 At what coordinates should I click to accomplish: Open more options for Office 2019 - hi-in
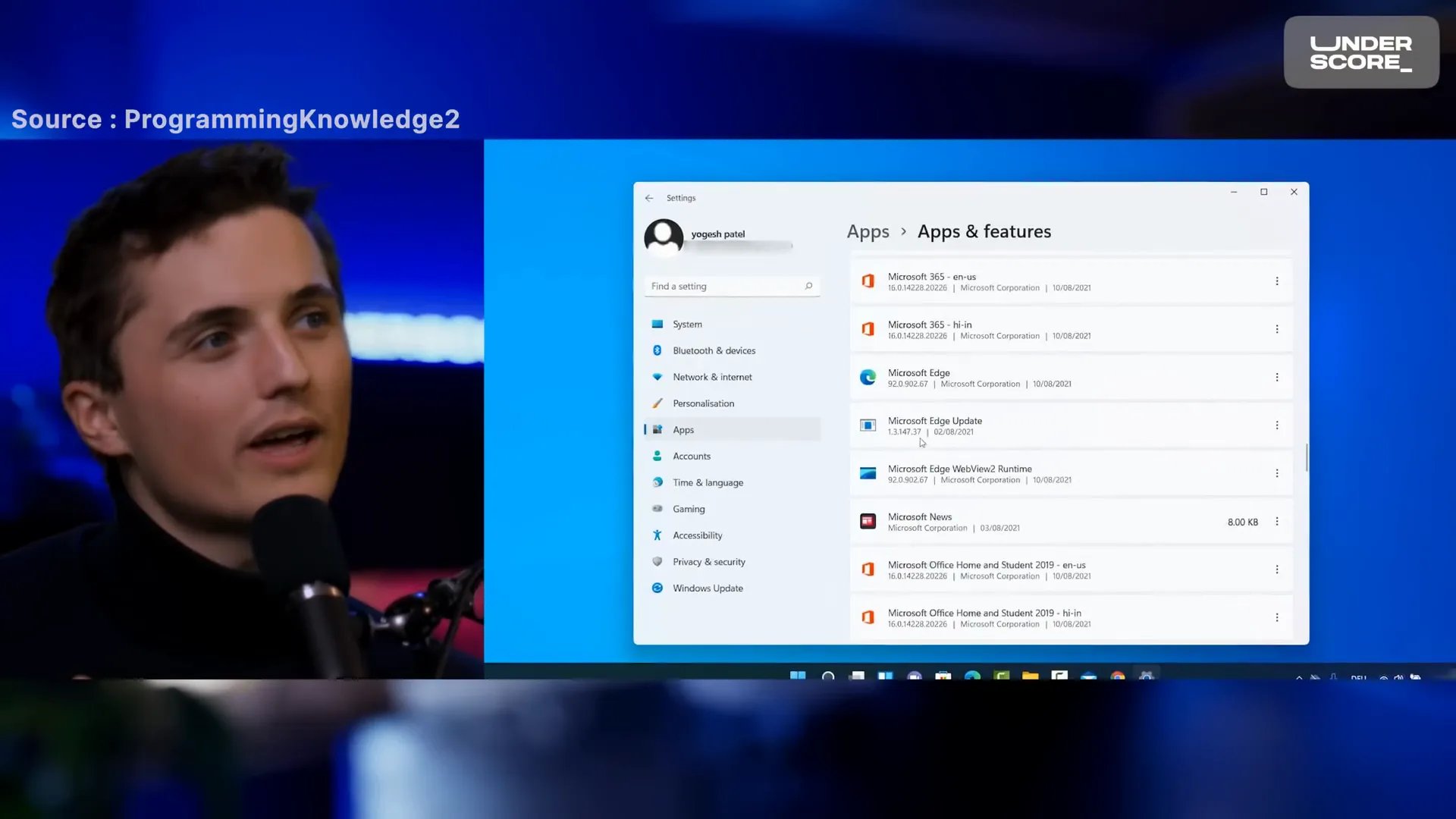coord(1277,617)
